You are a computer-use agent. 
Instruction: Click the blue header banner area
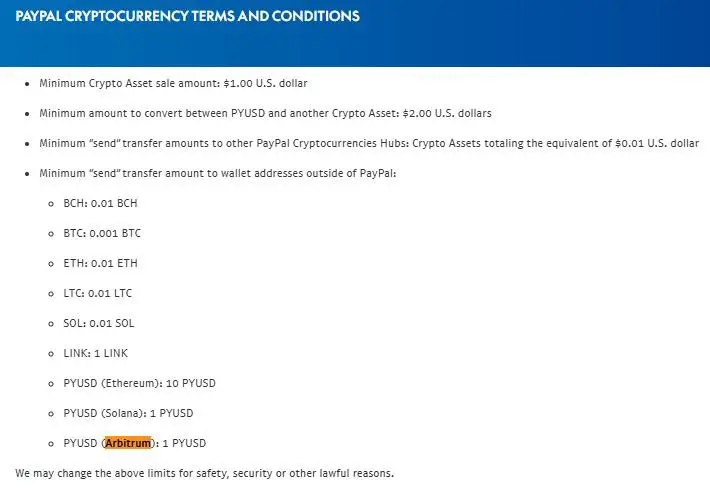(355, 34)
